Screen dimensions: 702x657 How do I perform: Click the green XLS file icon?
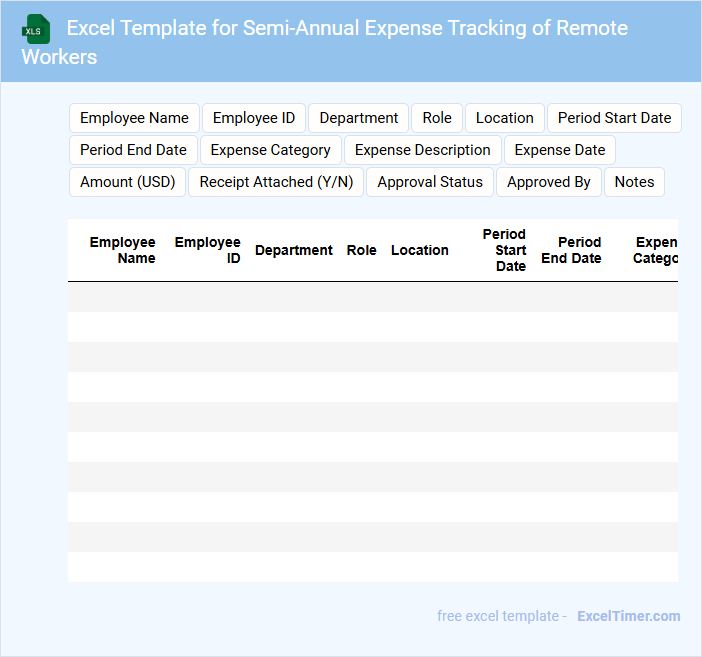(36, 29)
